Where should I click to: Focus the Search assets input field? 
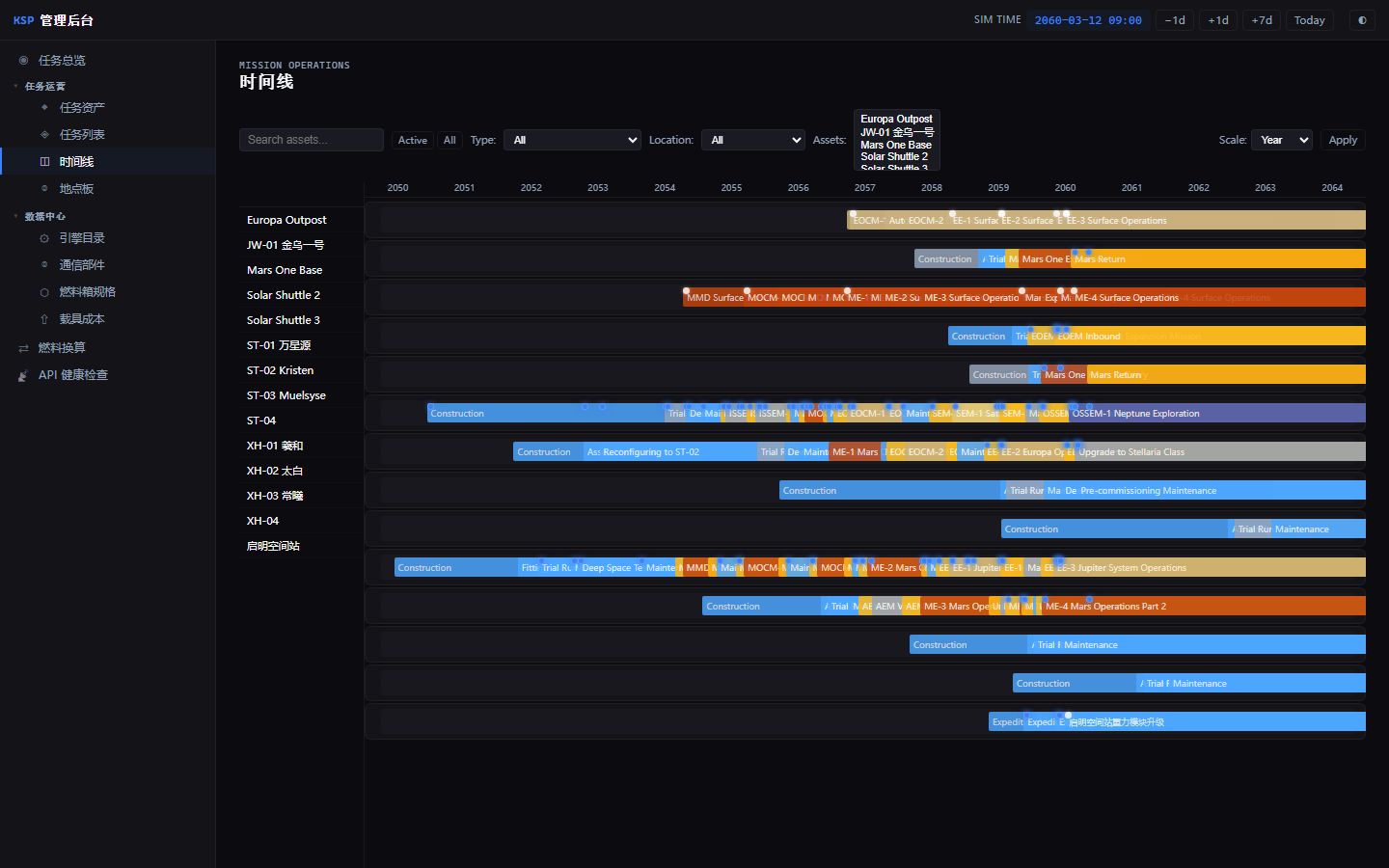[x=312, y=140]
